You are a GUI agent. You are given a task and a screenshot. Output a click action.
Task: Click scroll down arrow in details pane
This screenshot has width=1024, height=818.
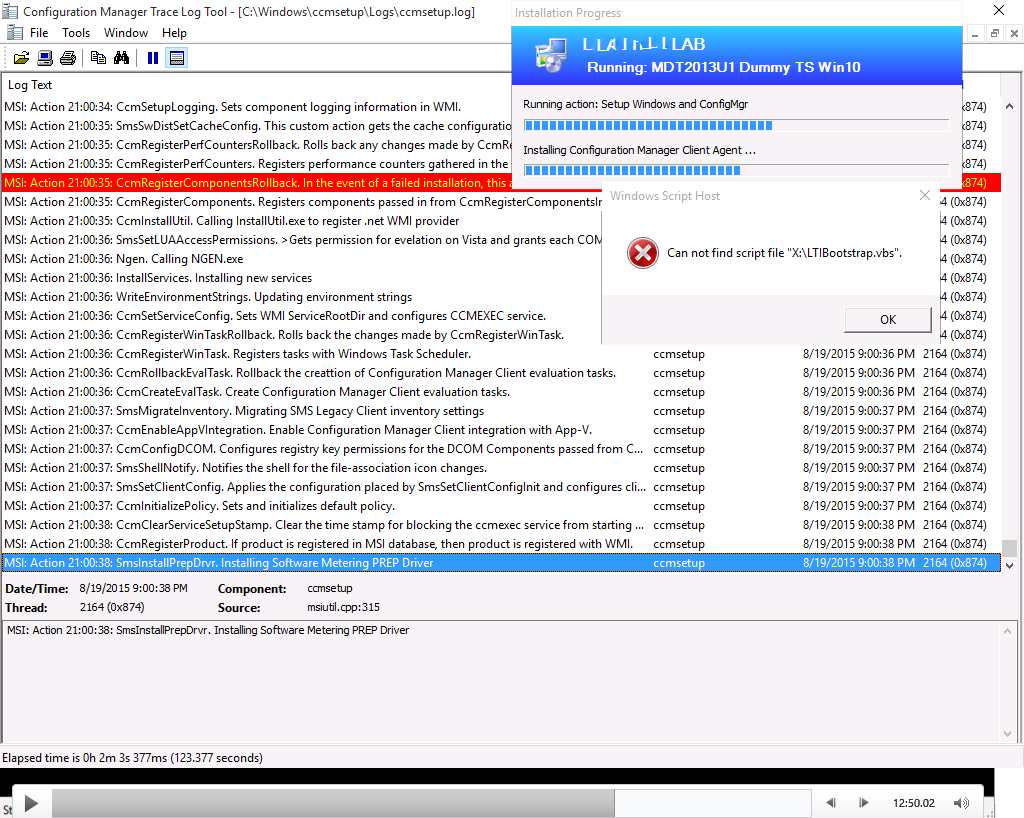pos(1007,734)
